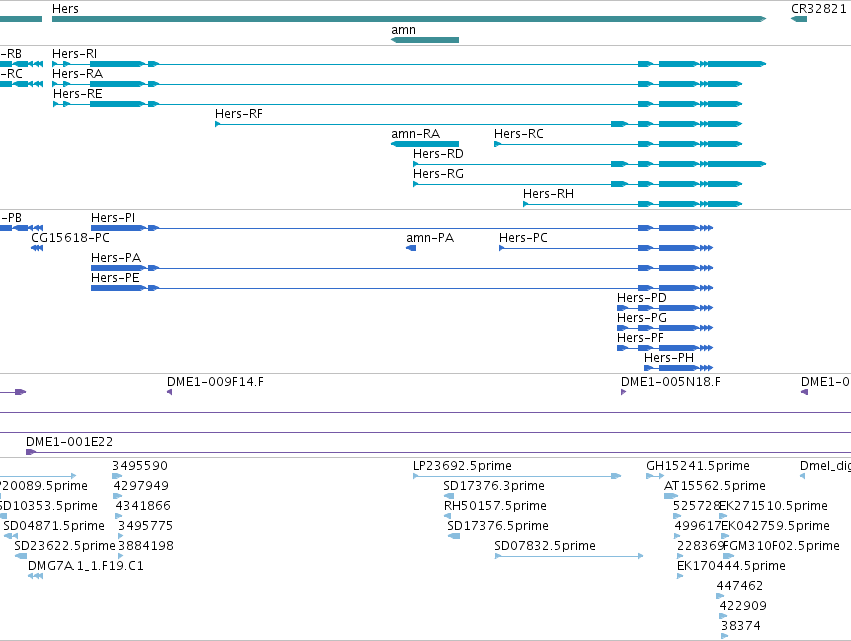The height and width of the screenshot is (641, 851).
Task: Click the Hers-RC transcript label
Action: click(x=518, y=134)
